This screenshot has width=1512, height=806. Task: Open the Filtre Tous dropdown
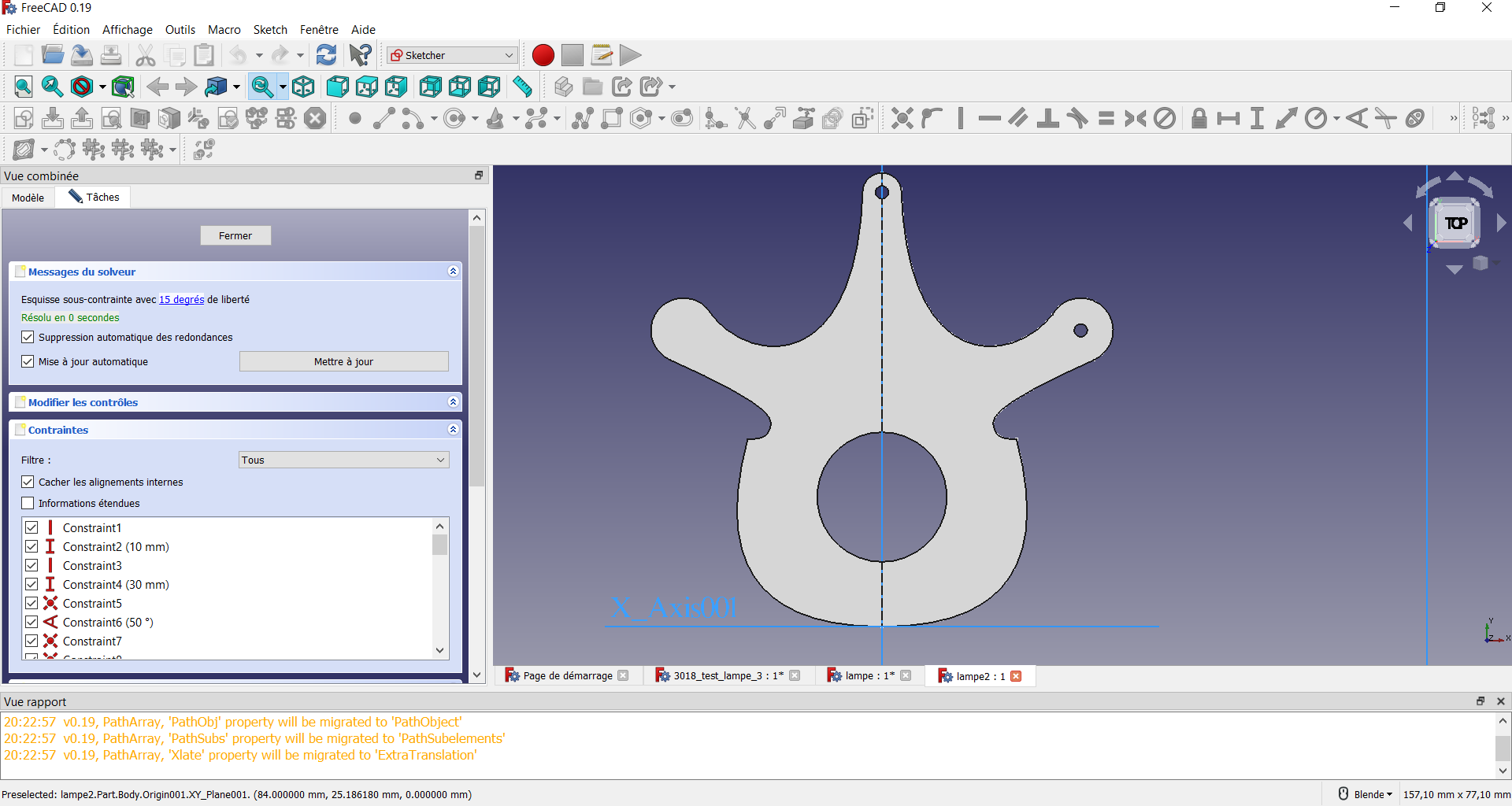tap(344, 460)
